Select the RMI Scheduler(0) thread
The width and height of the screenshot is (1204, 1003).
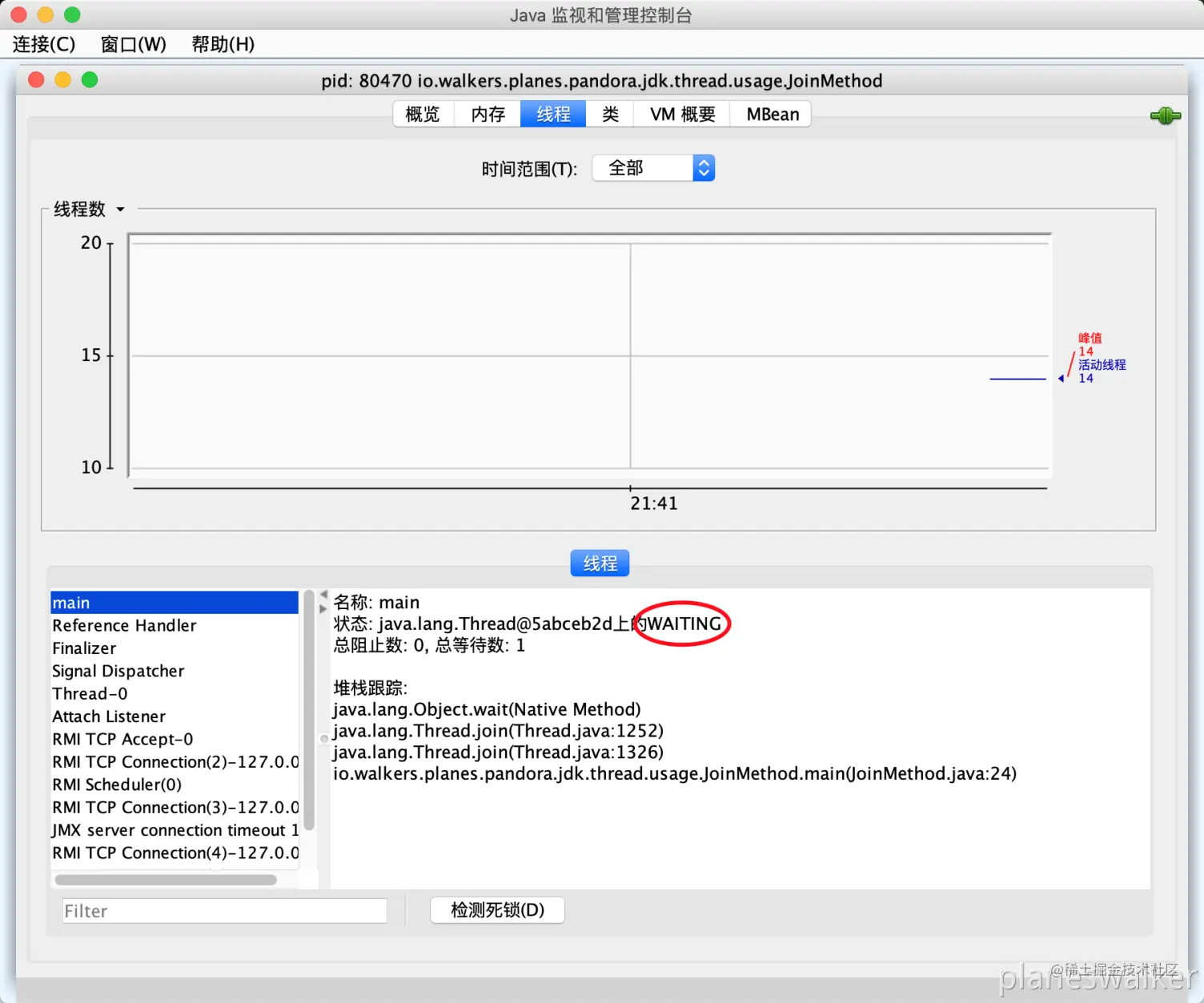[x=175, y=784]
